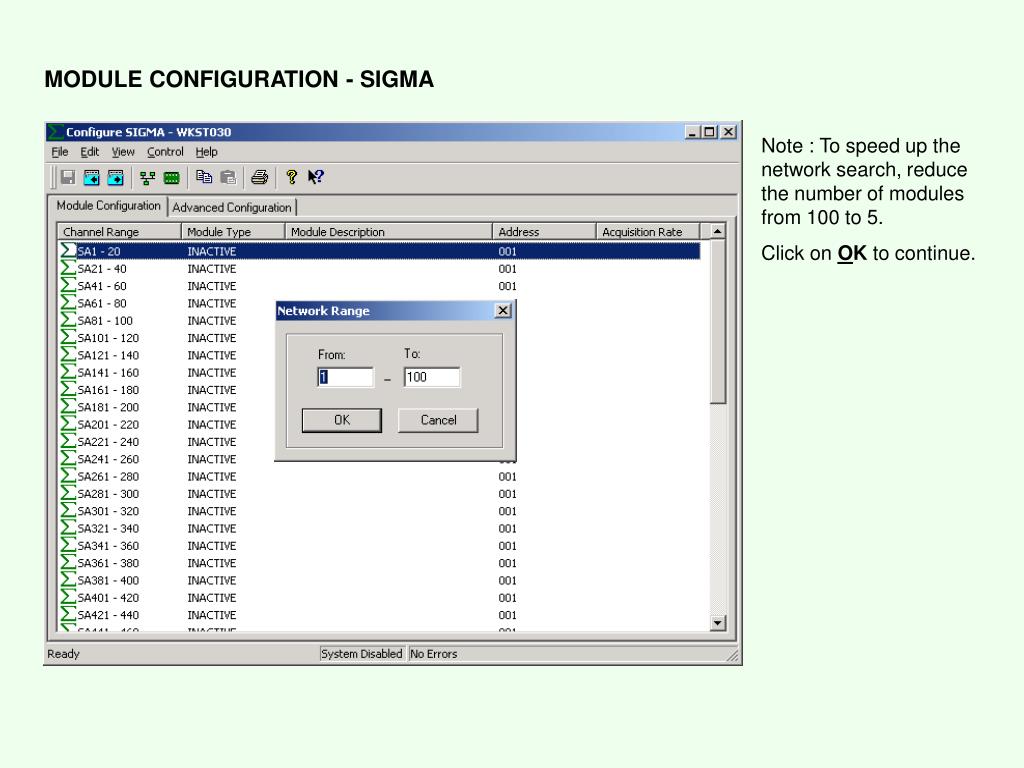Click Cancel in the Network Range dialog

click(x=438, y=420)
